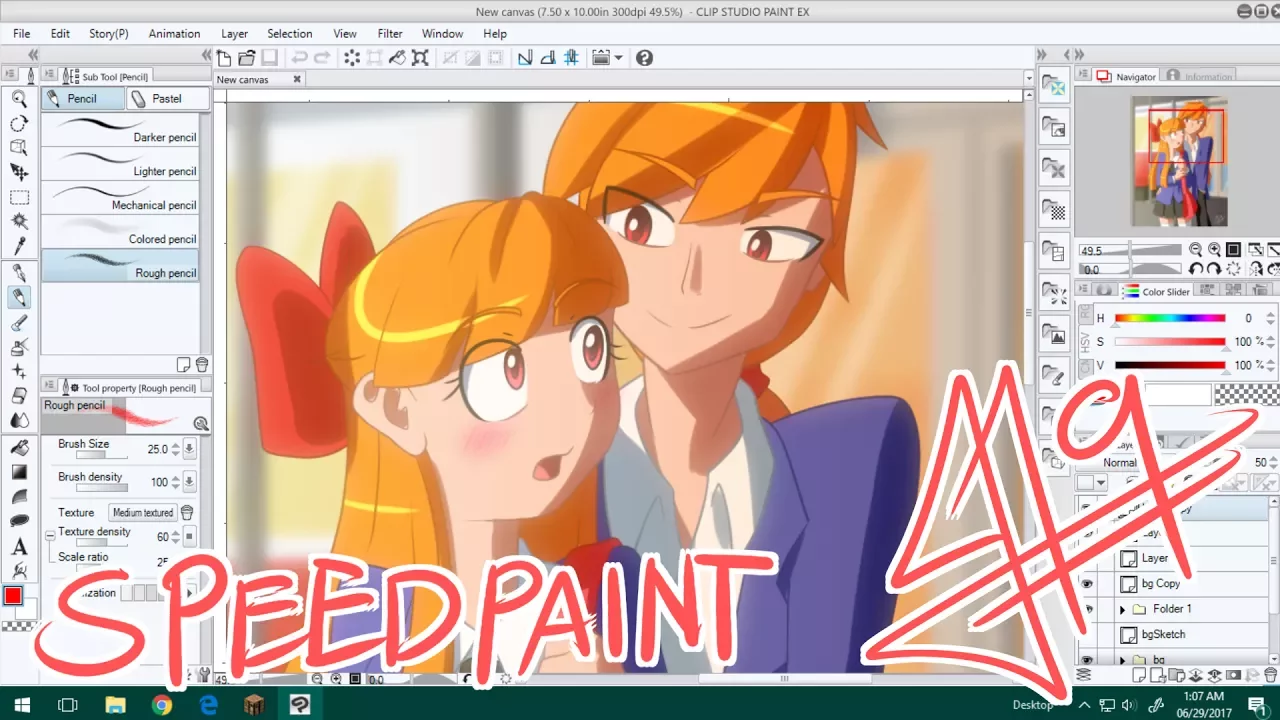Select the Move layer tool
Image resolution: width=1280 pixels, height=720 pixels.
(x=19, y=173)
